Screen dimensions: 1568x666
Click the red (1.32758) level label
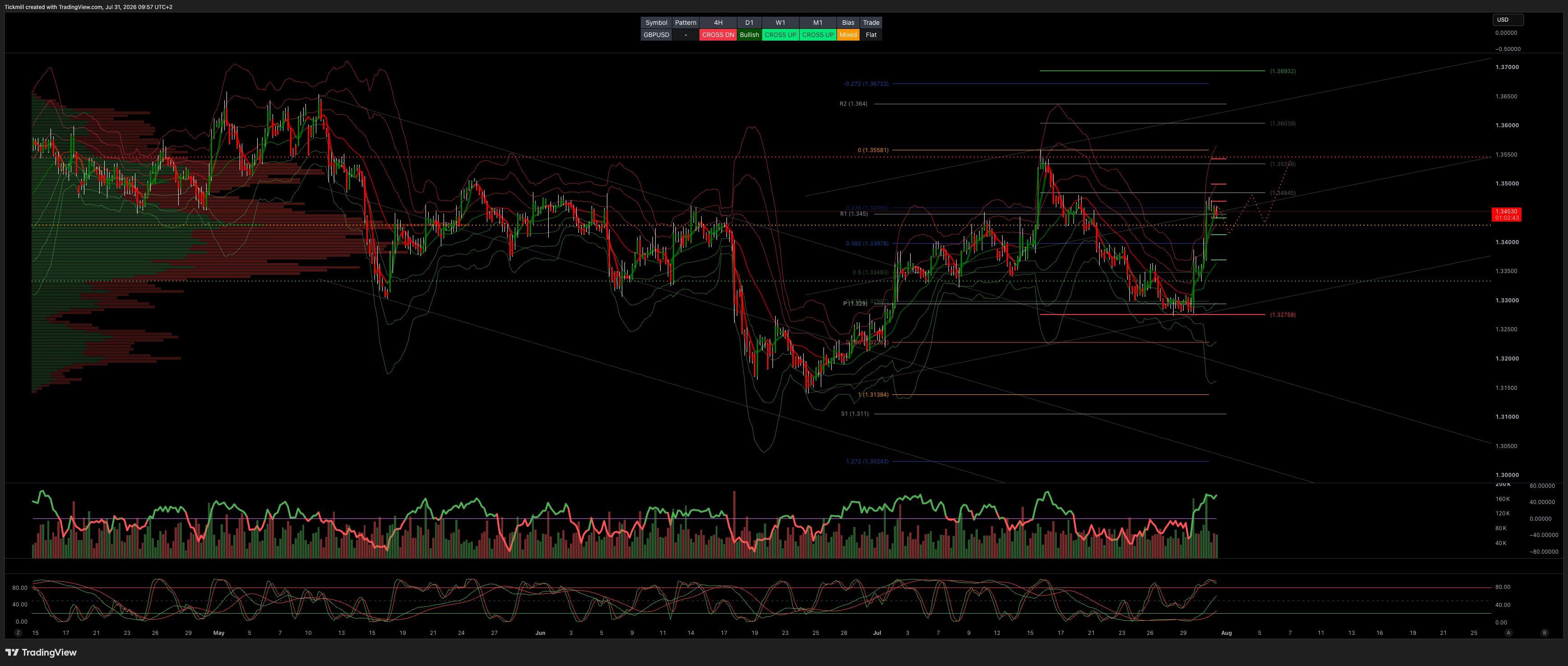[1282, 315]
